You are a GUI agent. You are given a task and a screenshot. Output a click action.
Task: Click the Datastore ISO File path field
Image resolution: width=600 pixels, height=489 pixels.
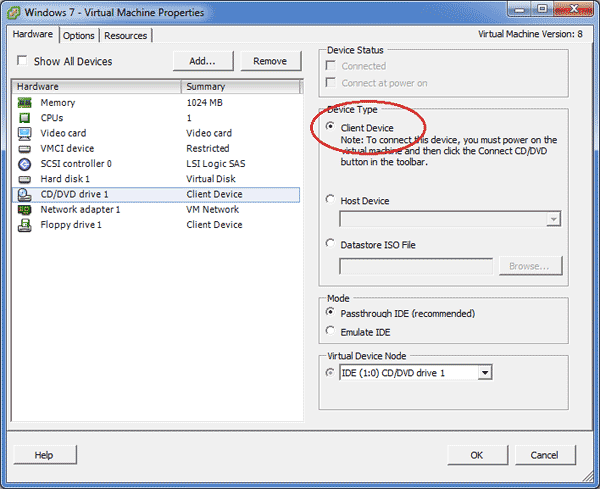pyautogui.click(x=416, y=266)
